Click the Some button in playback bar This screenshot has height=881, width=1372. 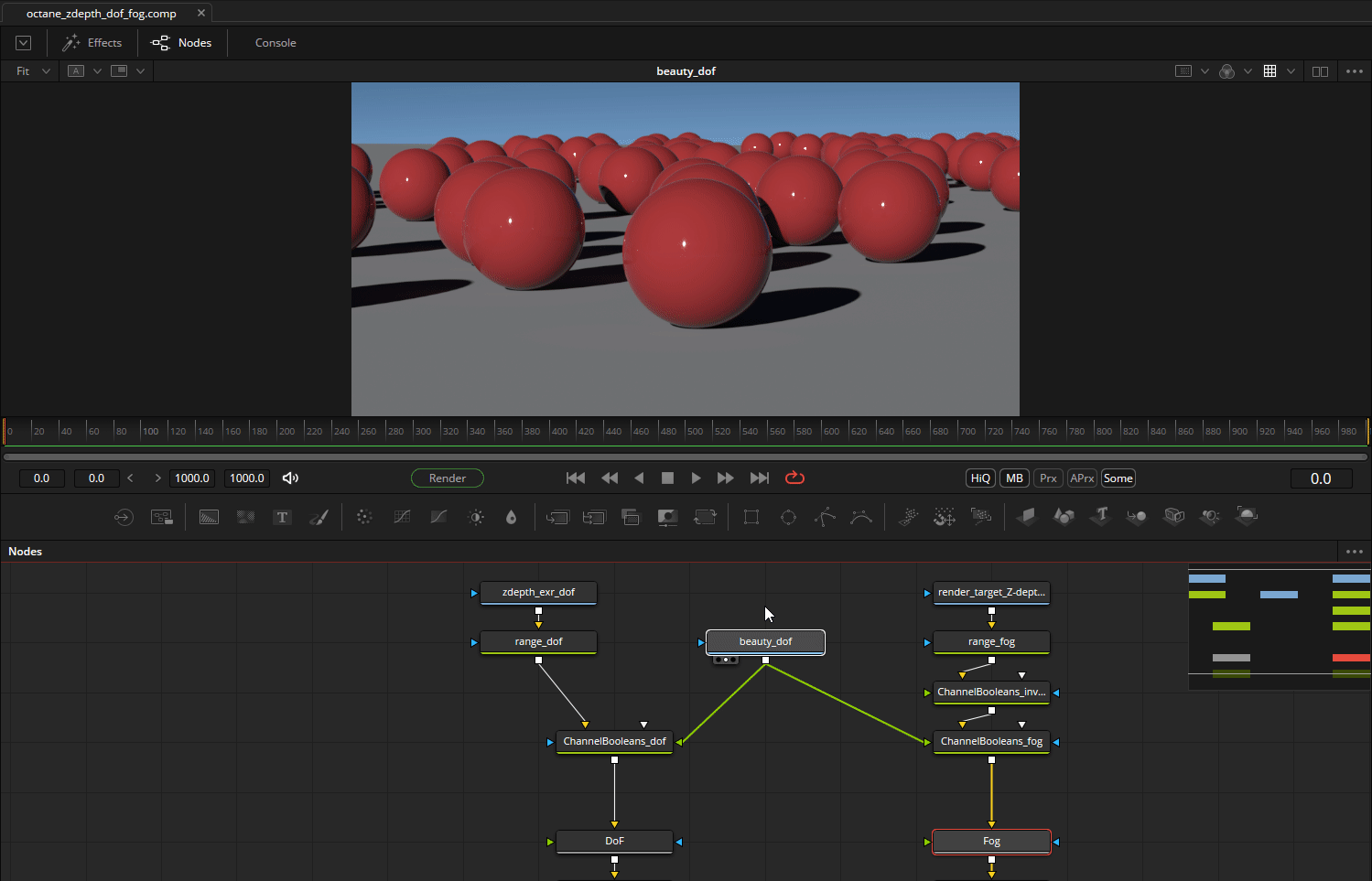coord(1118,478)
